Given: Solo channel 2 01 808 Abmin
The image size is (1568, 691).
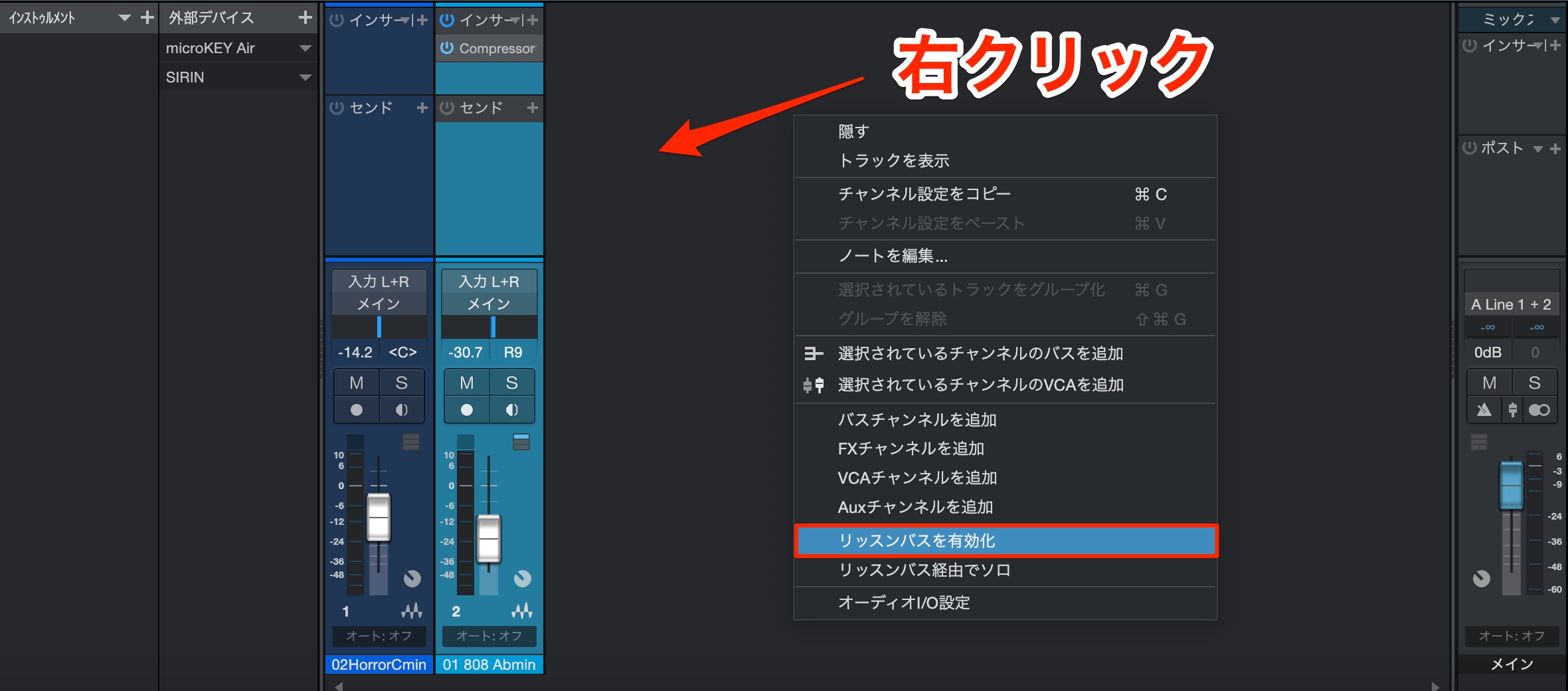Looking at the screenshot, I should pos(511,383).
